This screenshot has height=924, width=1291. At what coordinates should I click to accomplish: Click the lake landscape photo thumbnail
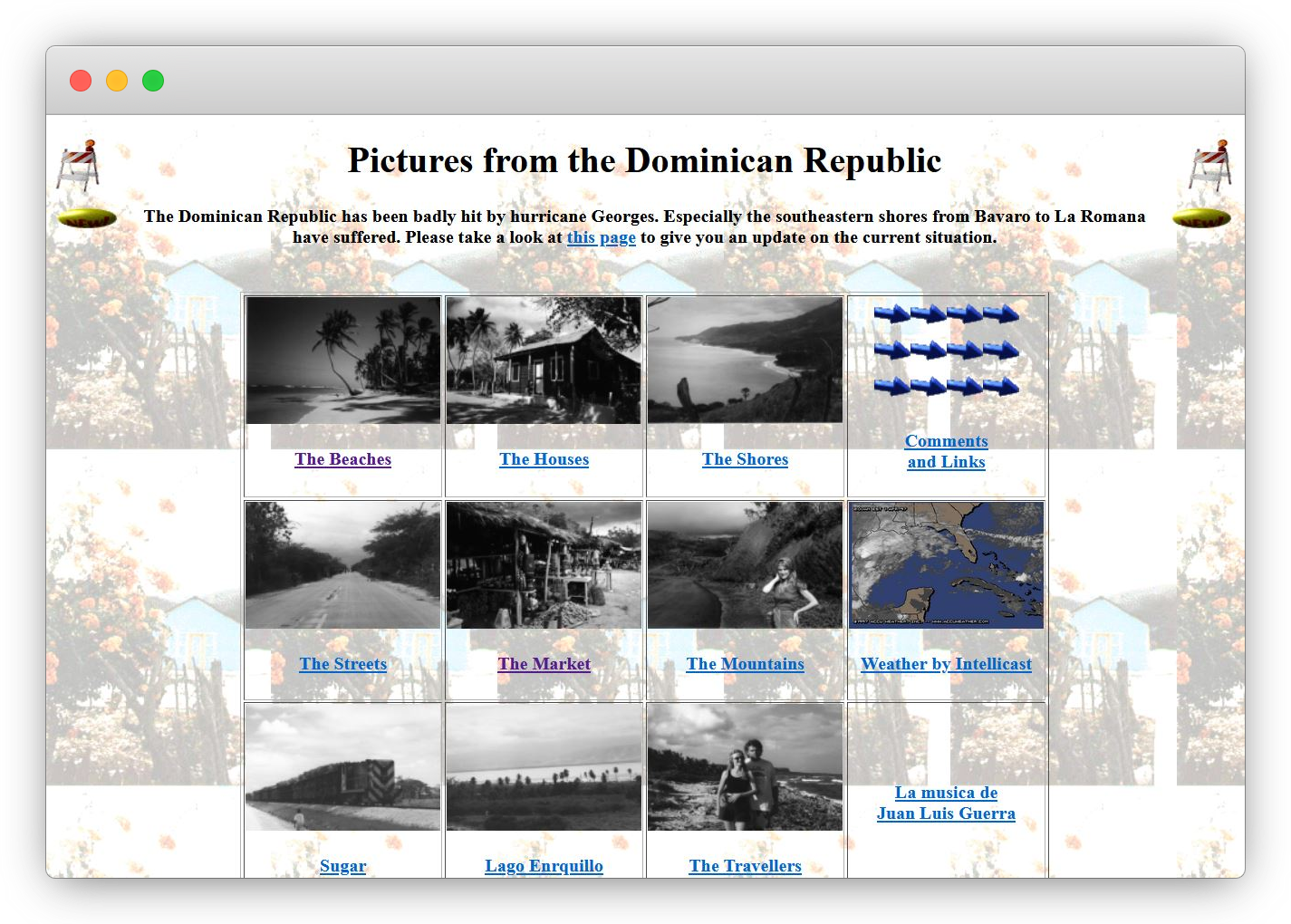coord(544,767)
